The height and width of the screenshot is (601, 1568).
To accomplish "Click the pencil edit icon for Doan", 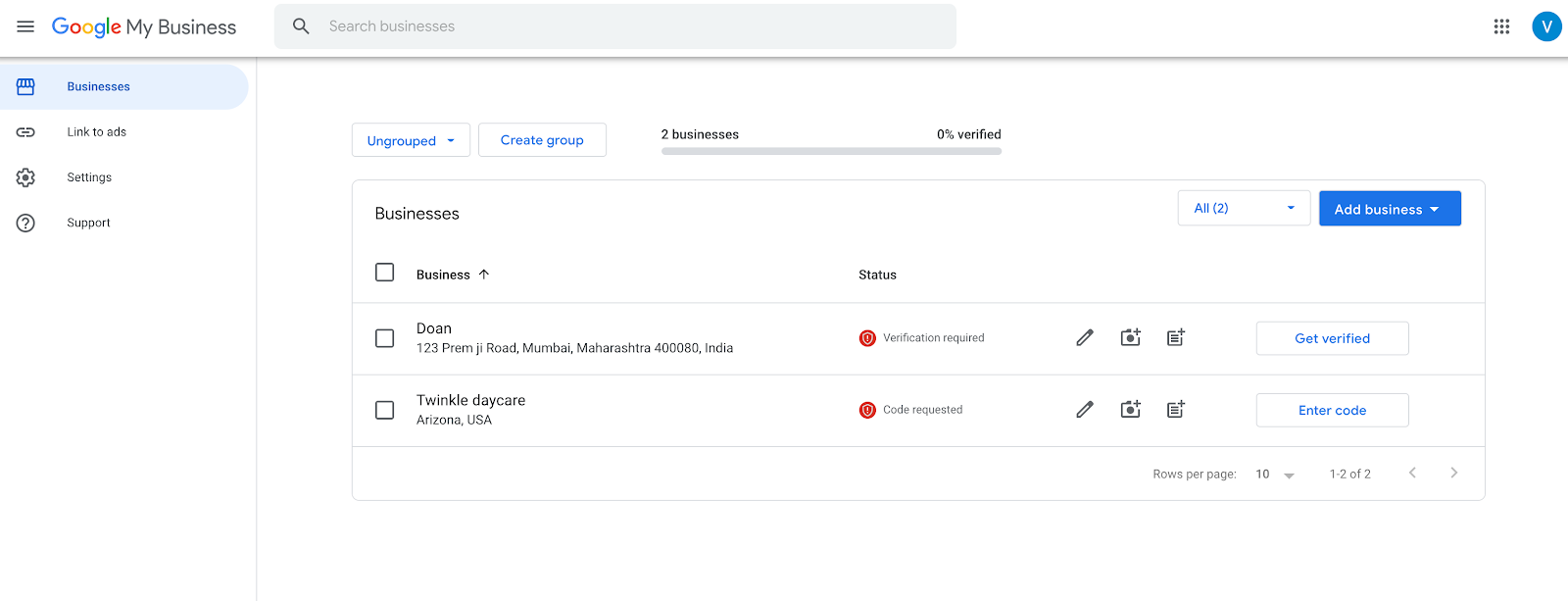I will click(1085, 337).
